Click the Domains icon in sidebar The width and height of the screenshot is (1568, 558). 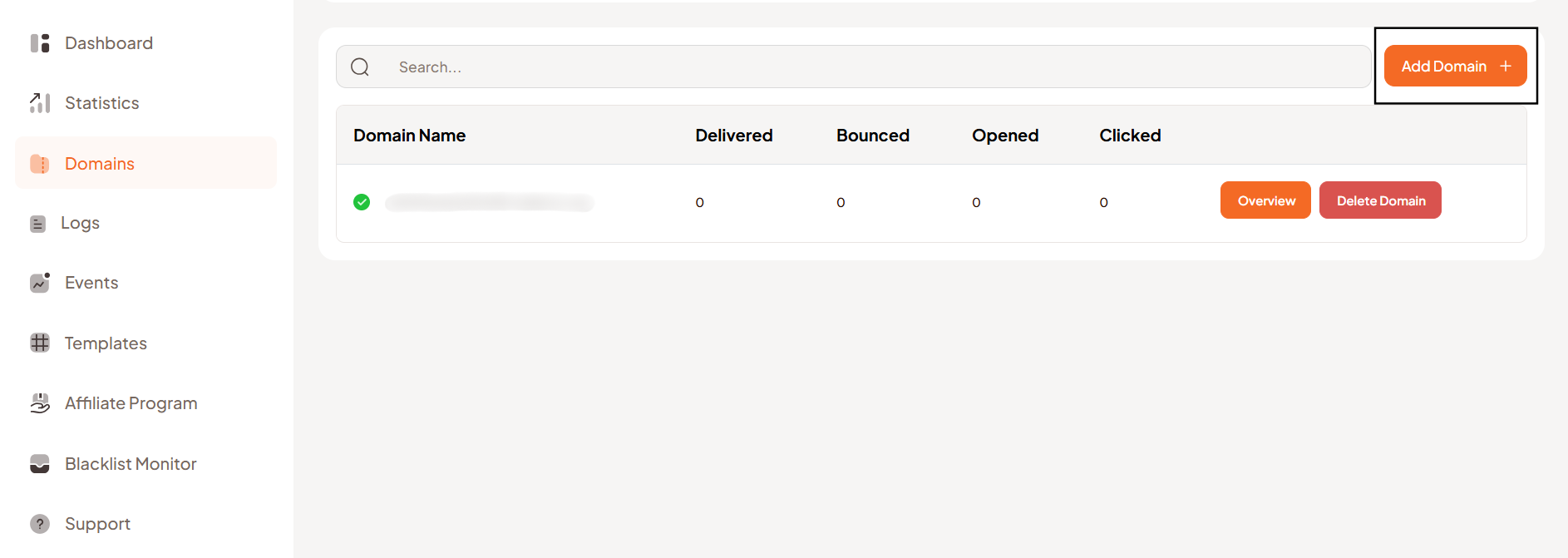click(x=39, y=163)
